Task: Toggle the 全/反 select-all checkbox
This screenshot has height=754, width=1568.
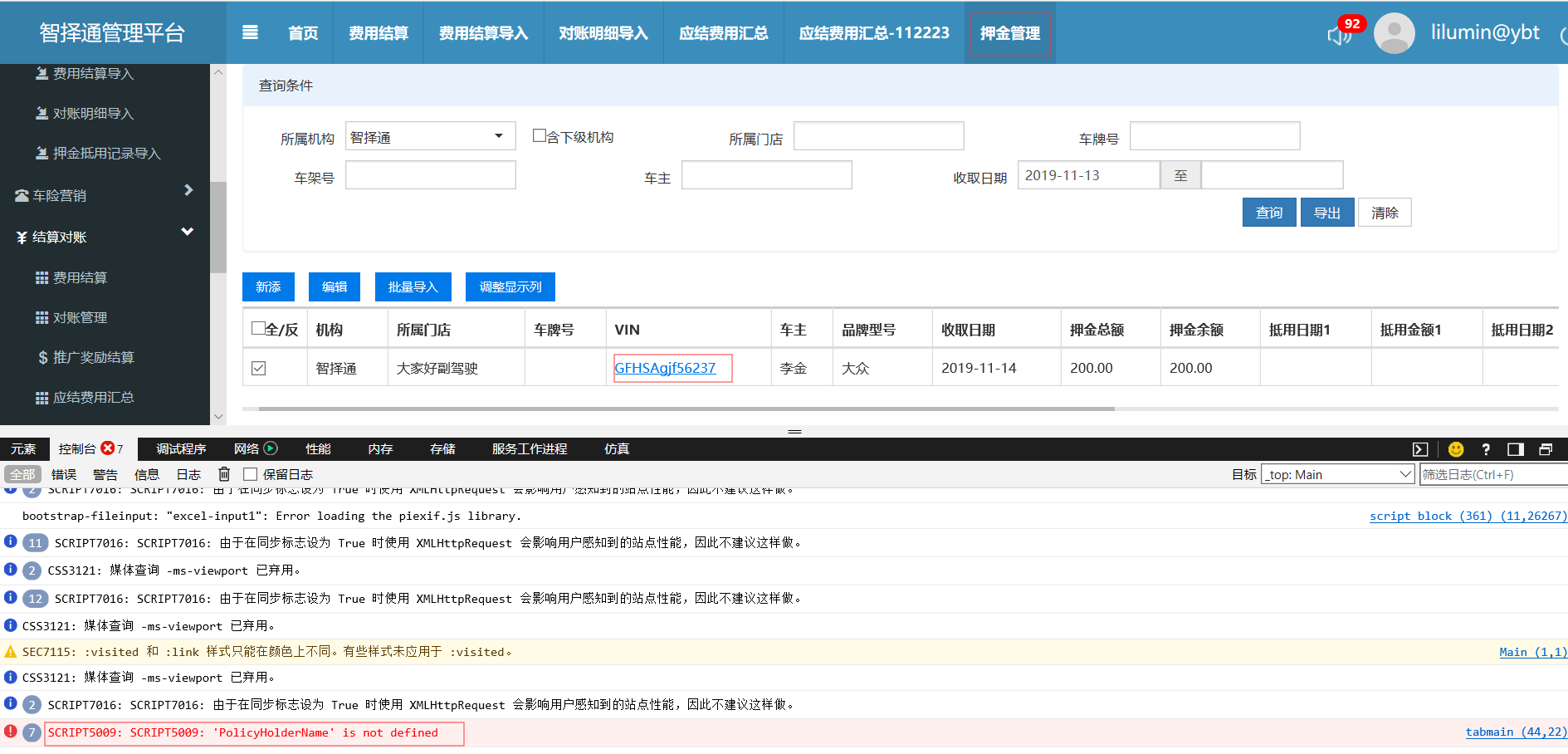Action: (x=258, y=329)
